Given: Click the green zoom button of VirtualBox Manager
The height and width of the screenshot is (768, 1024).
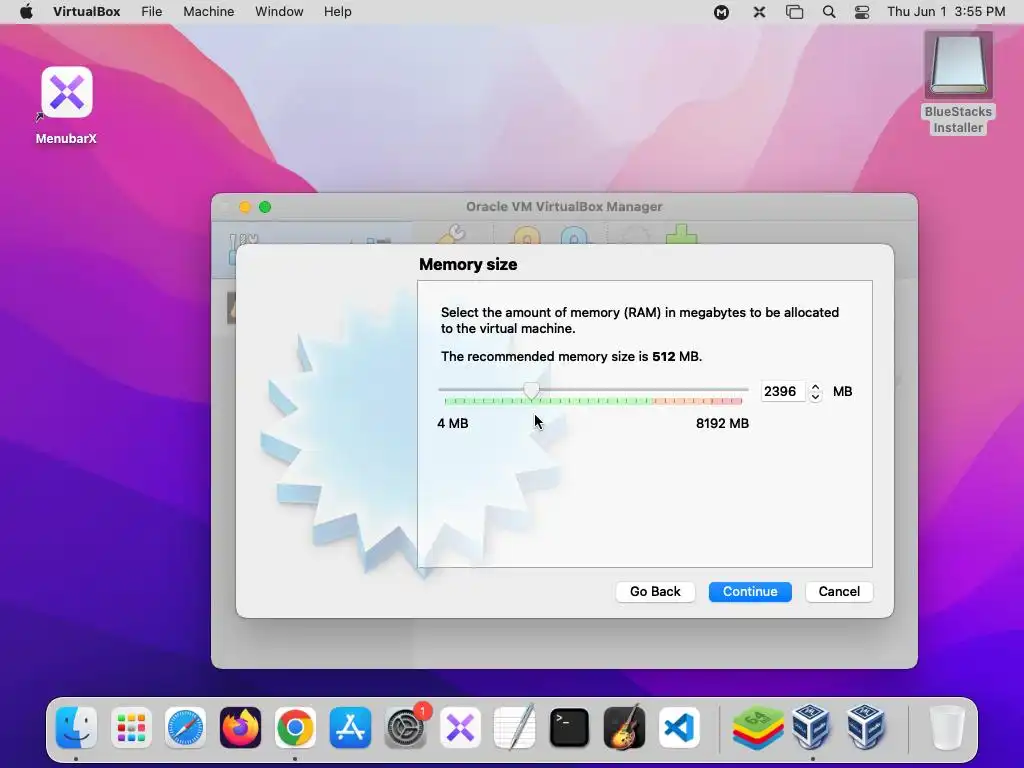Looking at the screenshot, I should [264, 207].
